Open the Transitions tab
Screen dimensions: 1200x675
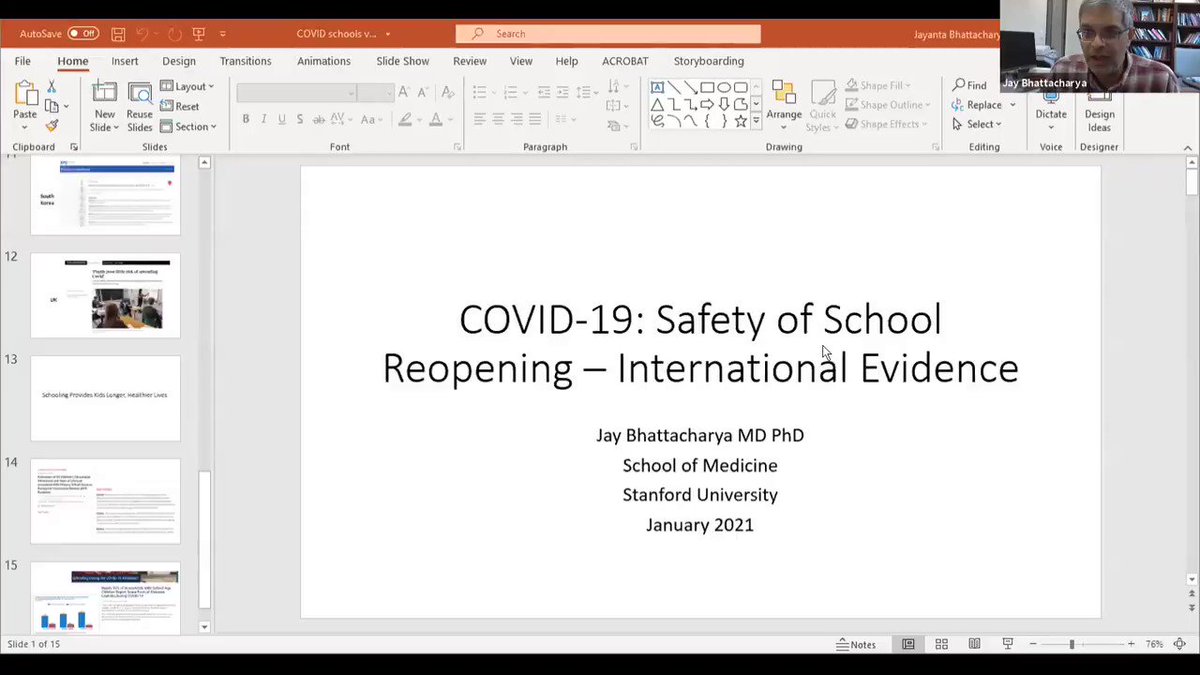245,61
